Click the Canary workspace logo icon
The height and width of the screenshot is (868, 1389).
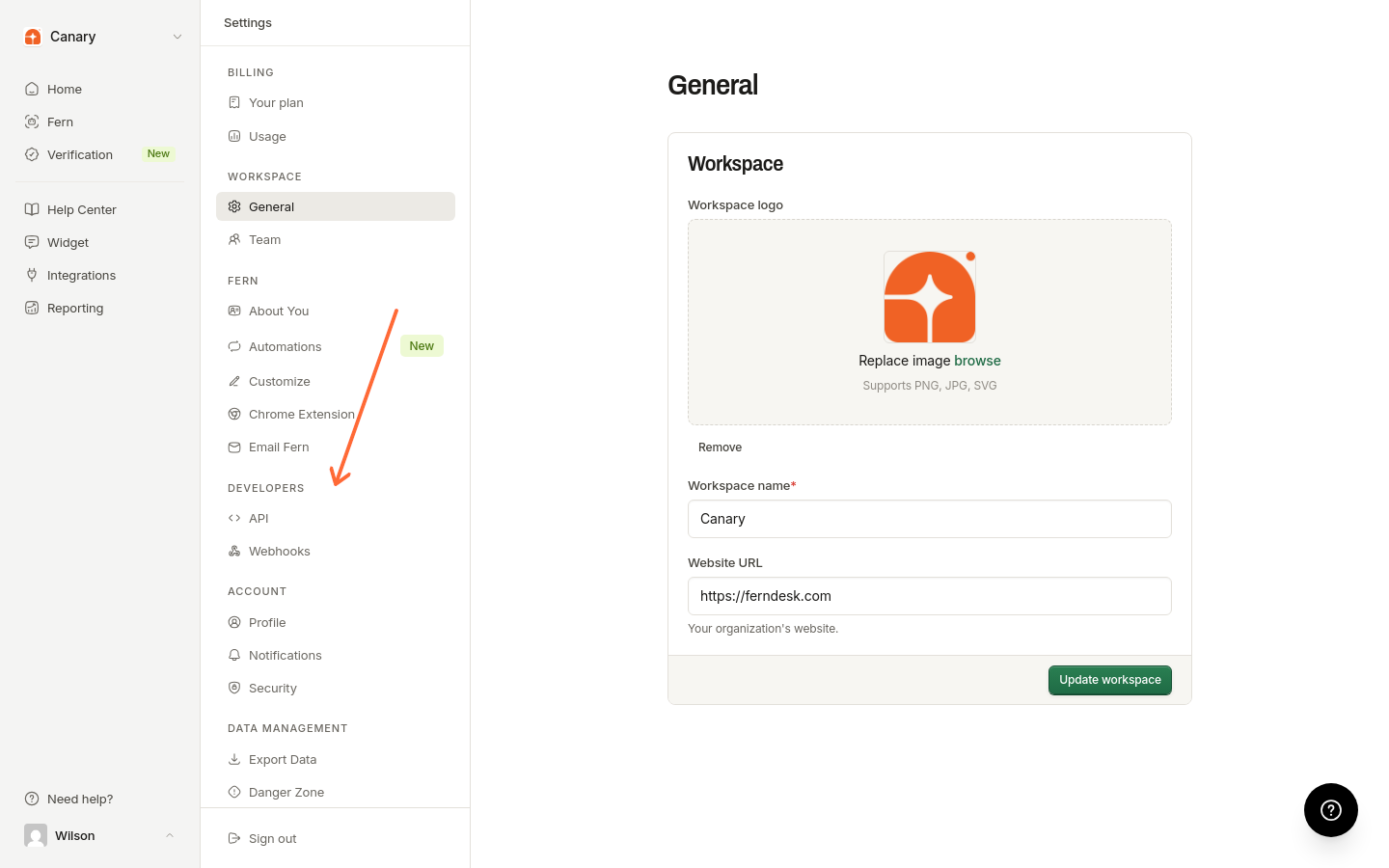[x=33, y=37]
